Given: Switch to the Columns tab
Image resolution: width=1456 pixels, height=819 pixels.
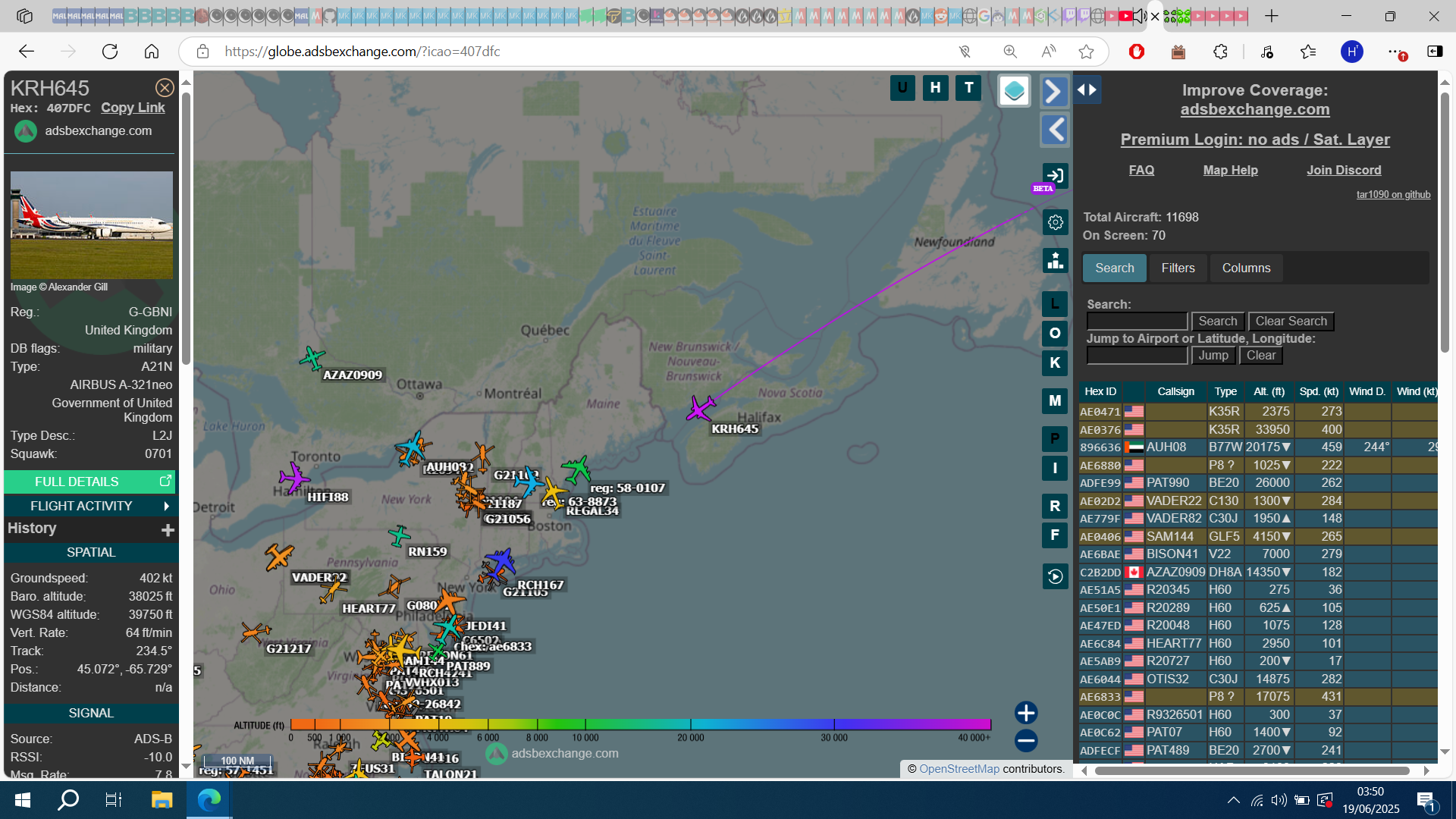Looking at the screenshot, I should coord(1246,268).
